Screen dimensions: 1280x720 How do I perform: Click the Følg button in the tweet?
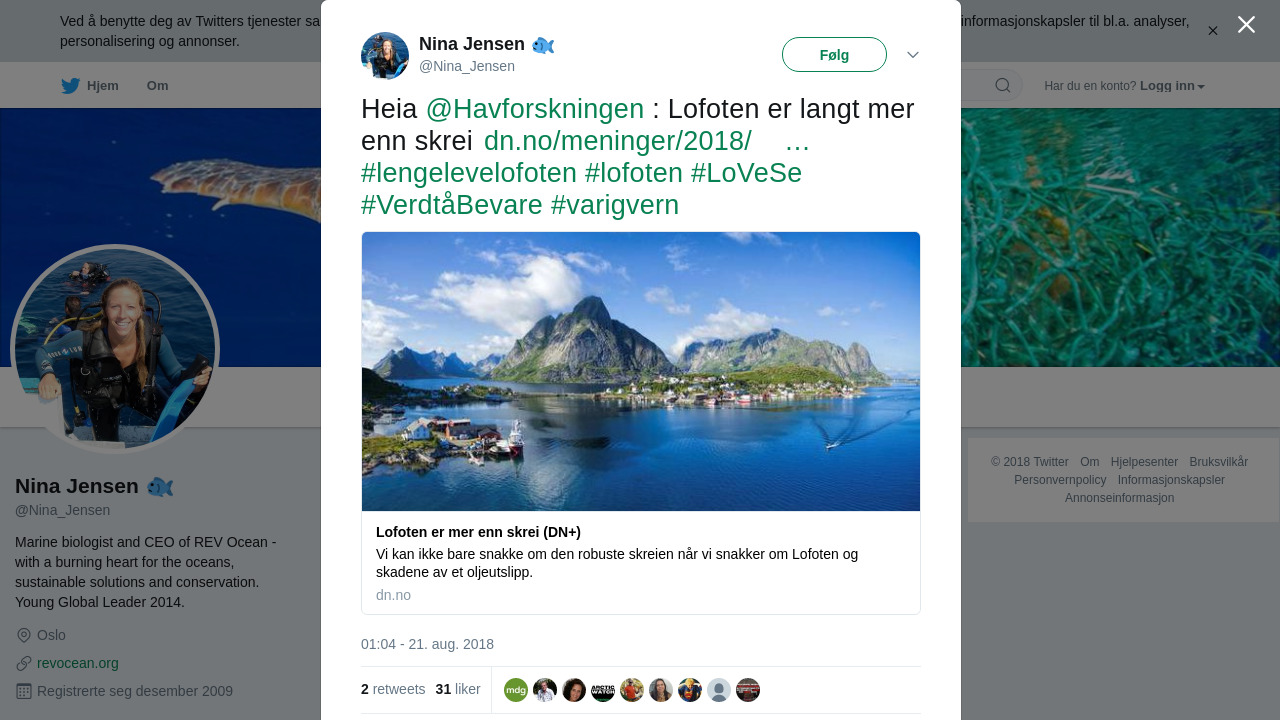(x=834, y=55)
